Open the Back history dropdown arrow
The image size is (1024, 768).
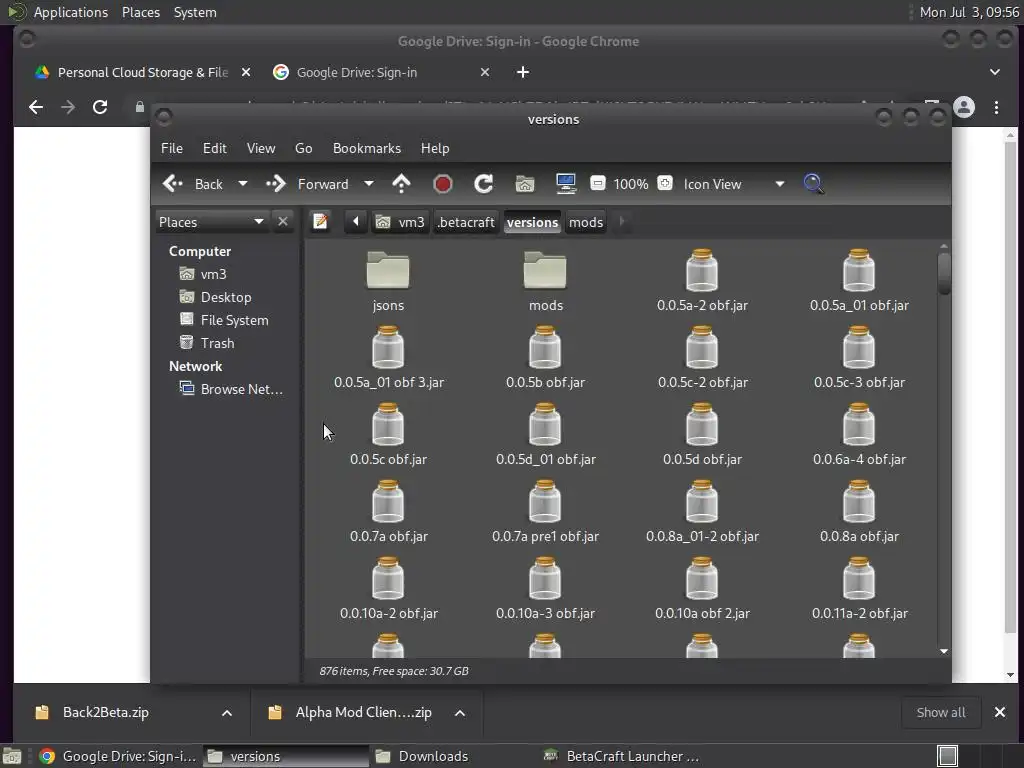[x=242, y=184]
